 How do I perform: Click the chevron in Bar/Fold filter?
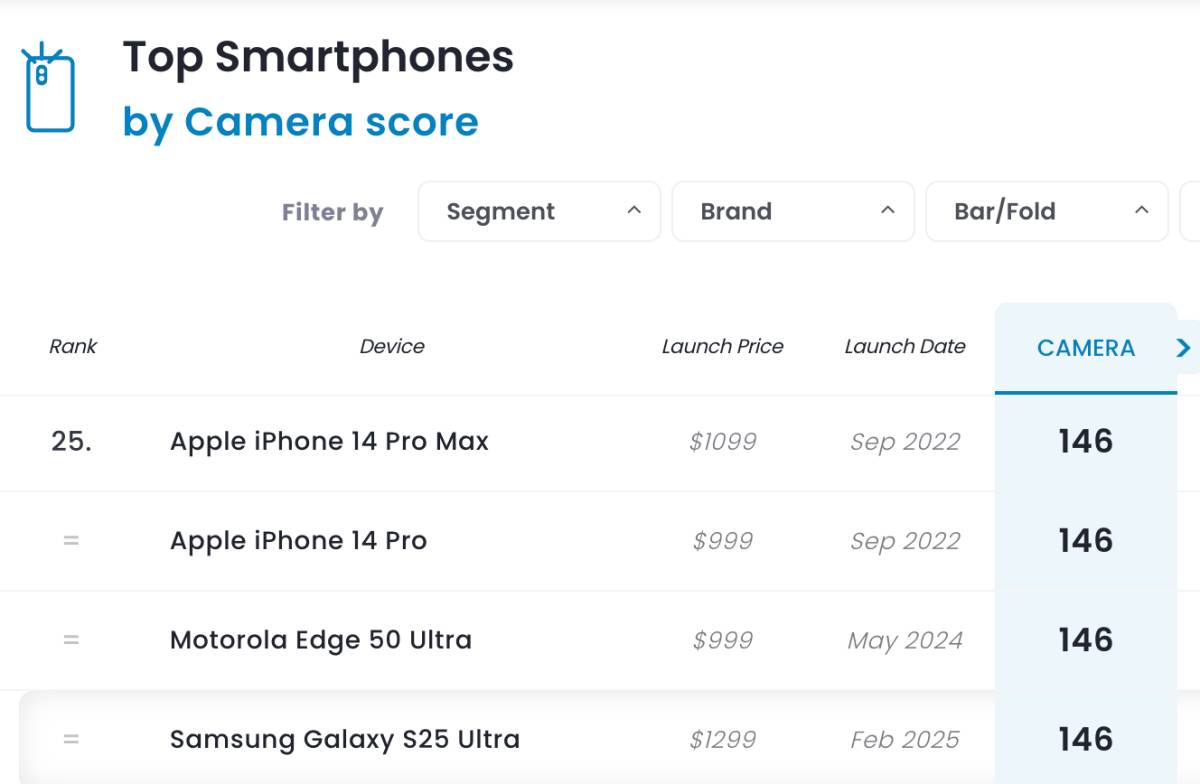tap(1141, 210)
